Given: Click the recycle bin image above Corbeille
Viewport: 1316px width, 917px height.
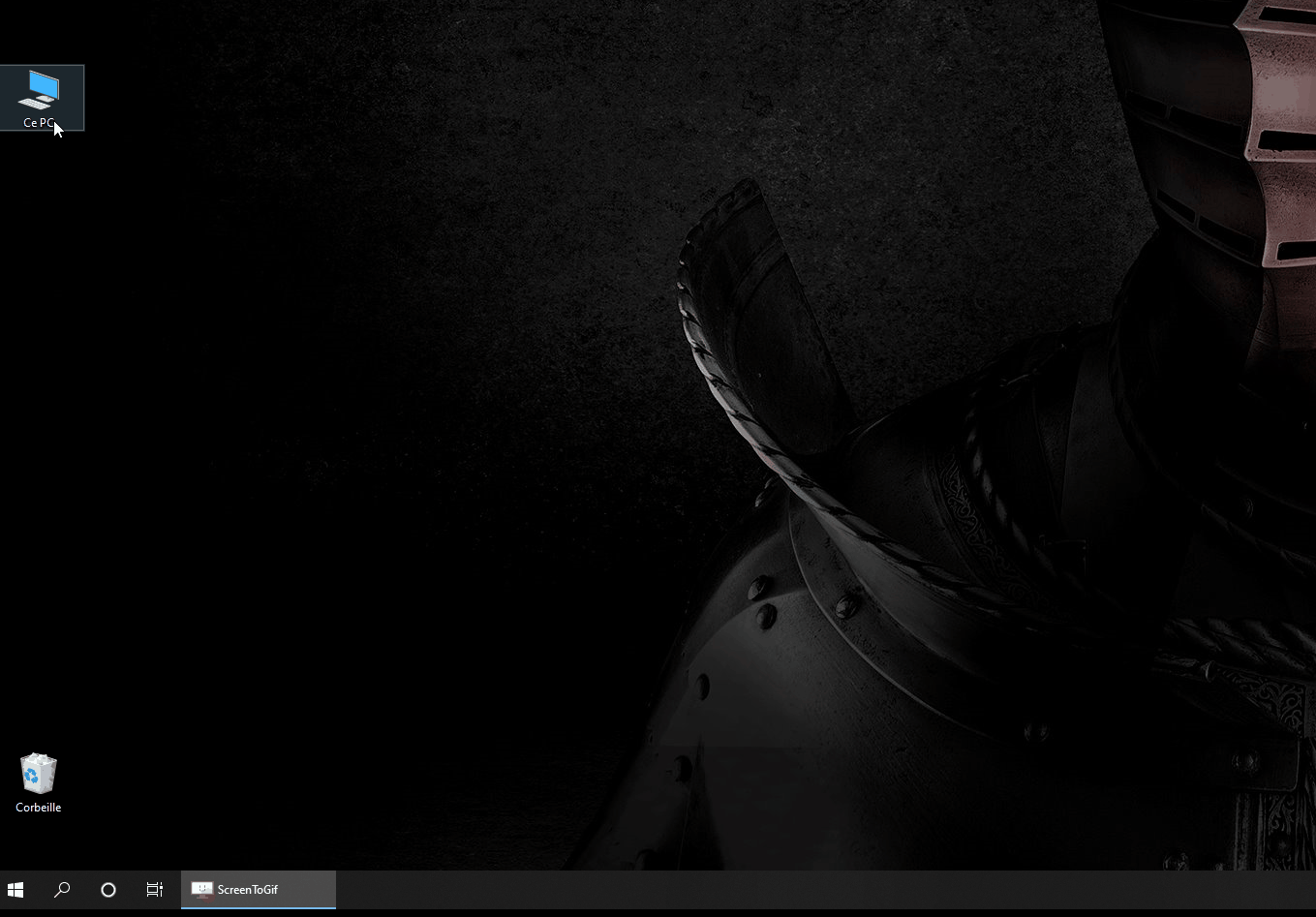Looking at the screenshot, I should coord(39,773).
